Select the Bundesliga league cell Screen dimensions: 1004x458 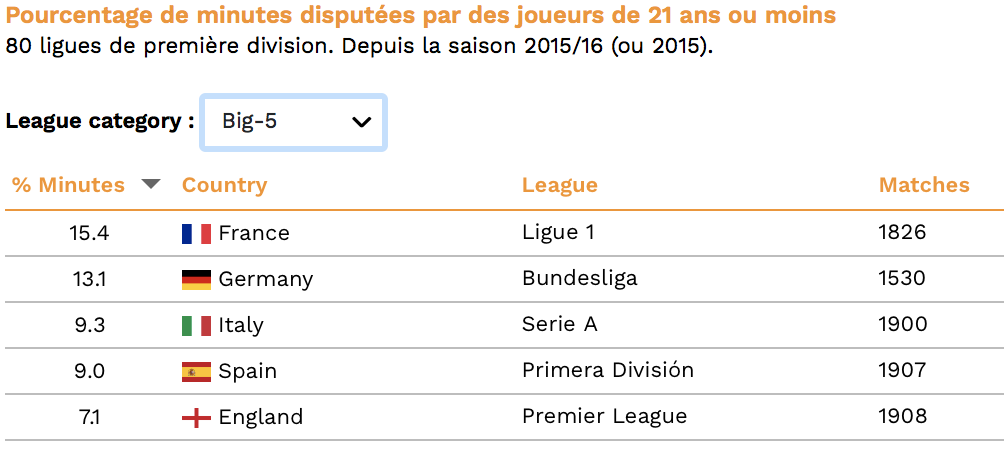pos(579,278)
